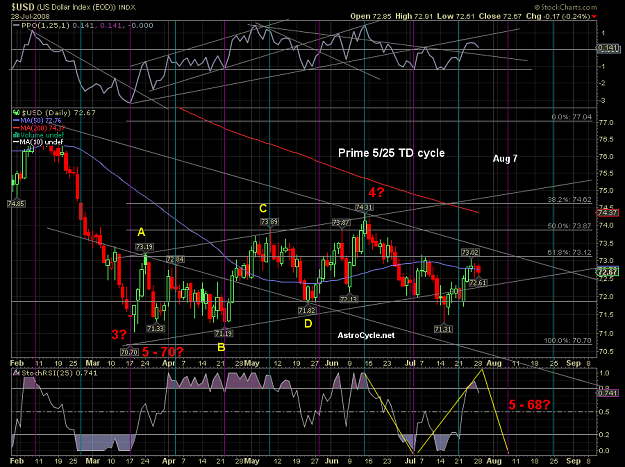625x467 pixels.
Task: Click the 71.0 tick on price axis
Action: tap(606, 334)
